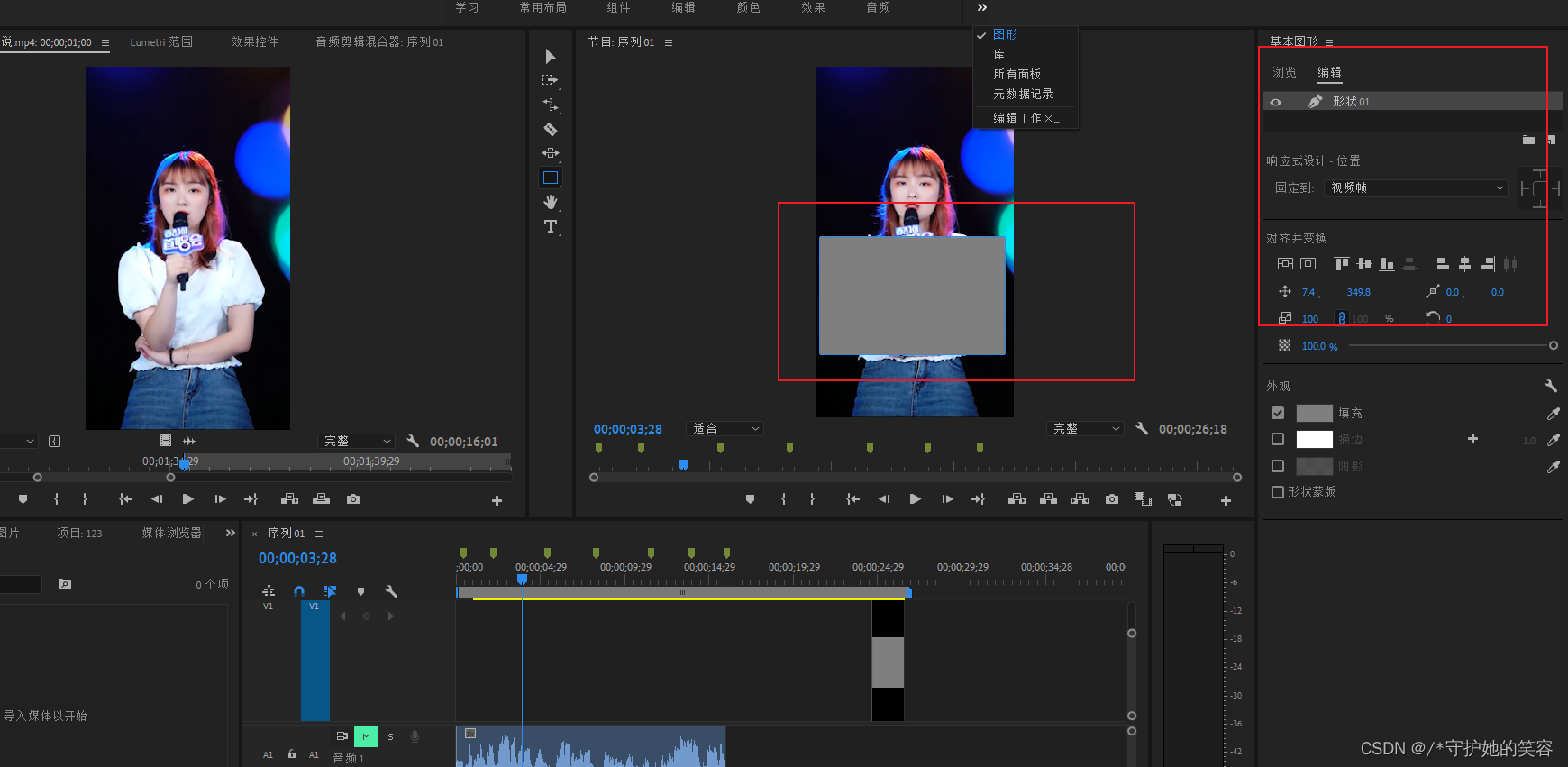Image resolution: width=1568 pixels, height=767 pixels.
Task: Click eyedropper next to fill color
Action: click(x=1553, y=414)
